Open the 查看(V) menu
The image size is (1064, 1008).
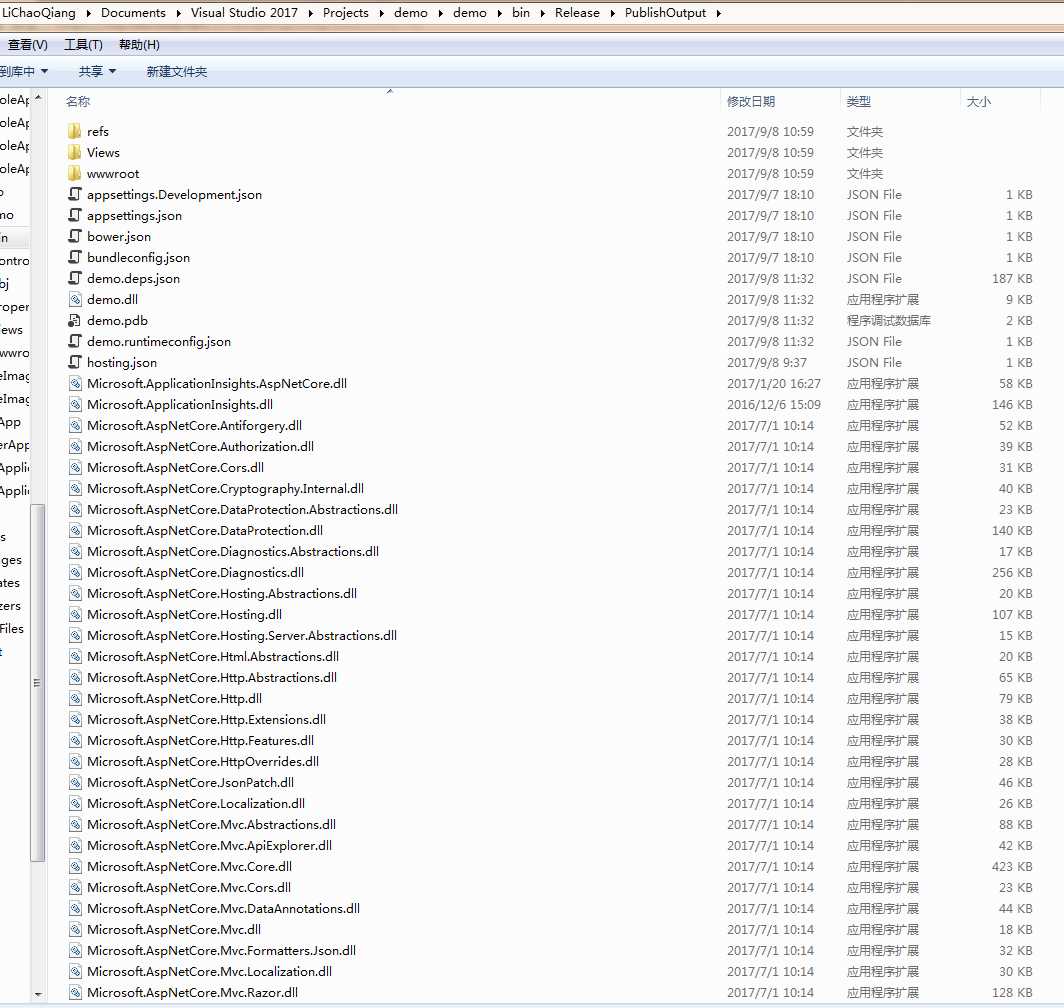(x=27, y=45)
